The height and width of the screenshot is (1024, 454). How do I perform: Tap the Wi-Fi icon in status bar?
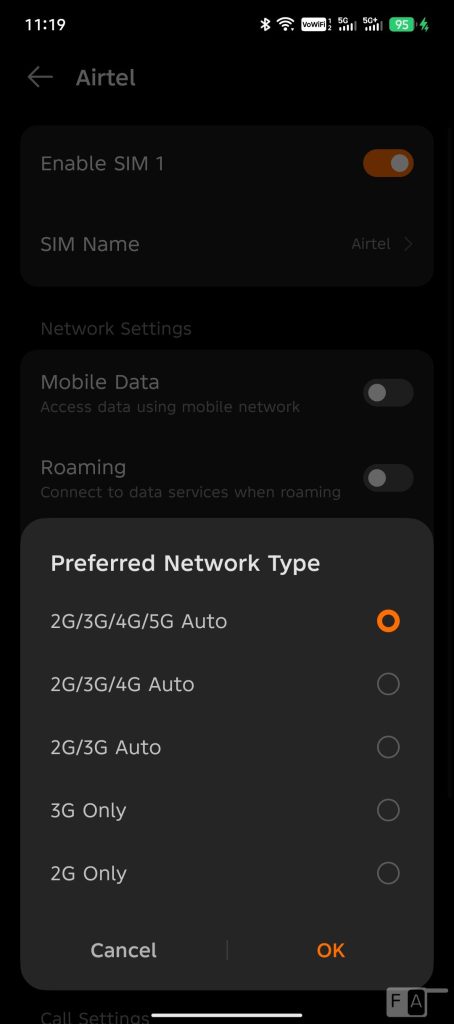(x=285, y=25)
